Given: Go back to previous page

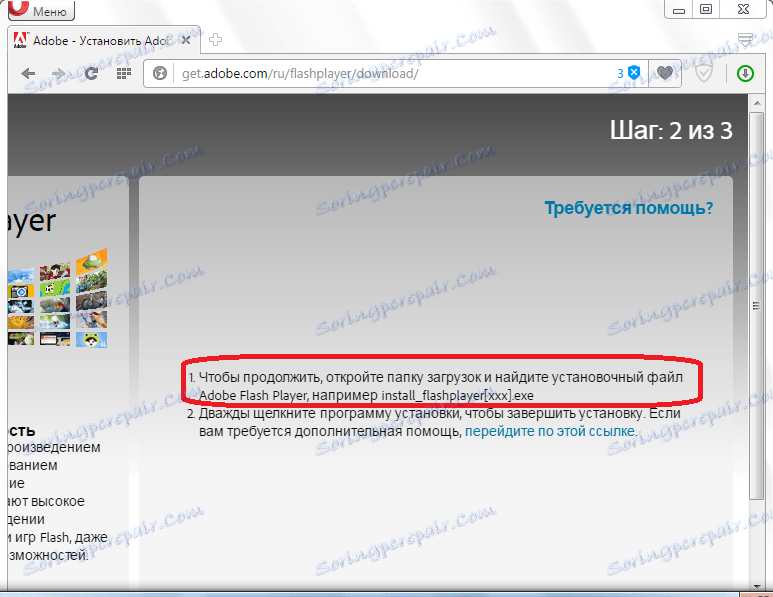Looking at the screenshot, I should click(28, 73).
